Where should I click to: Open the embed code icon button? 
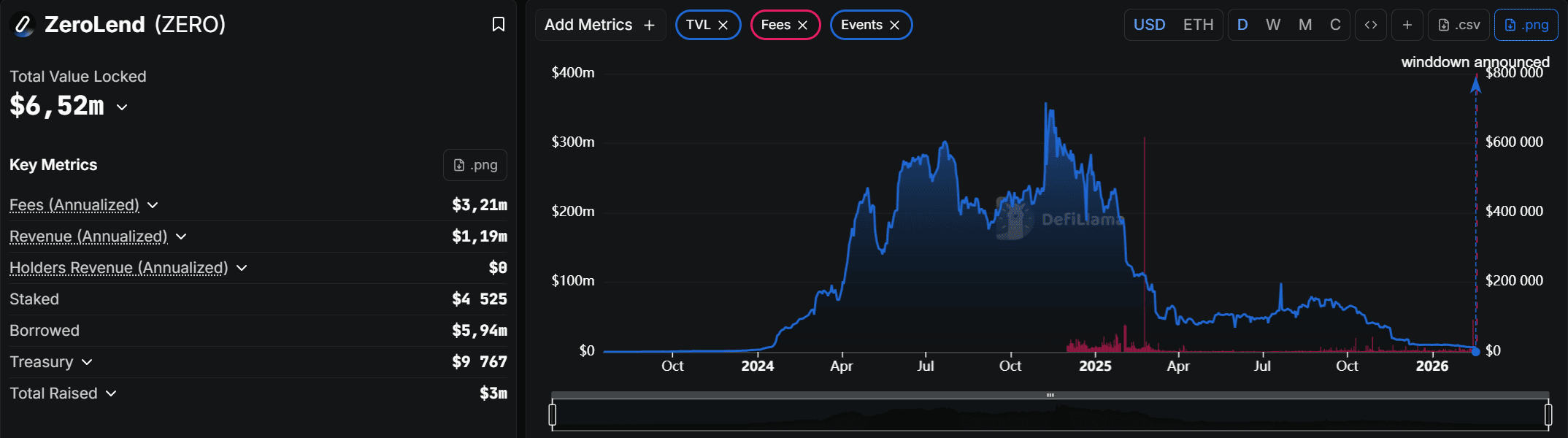[x=1371, y=25]
